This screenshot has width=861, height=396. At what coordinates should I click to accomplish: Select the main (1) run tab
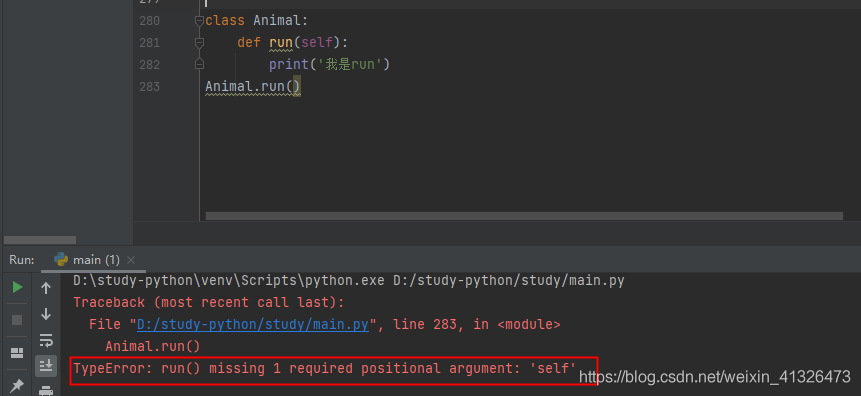tap(88, 260)
